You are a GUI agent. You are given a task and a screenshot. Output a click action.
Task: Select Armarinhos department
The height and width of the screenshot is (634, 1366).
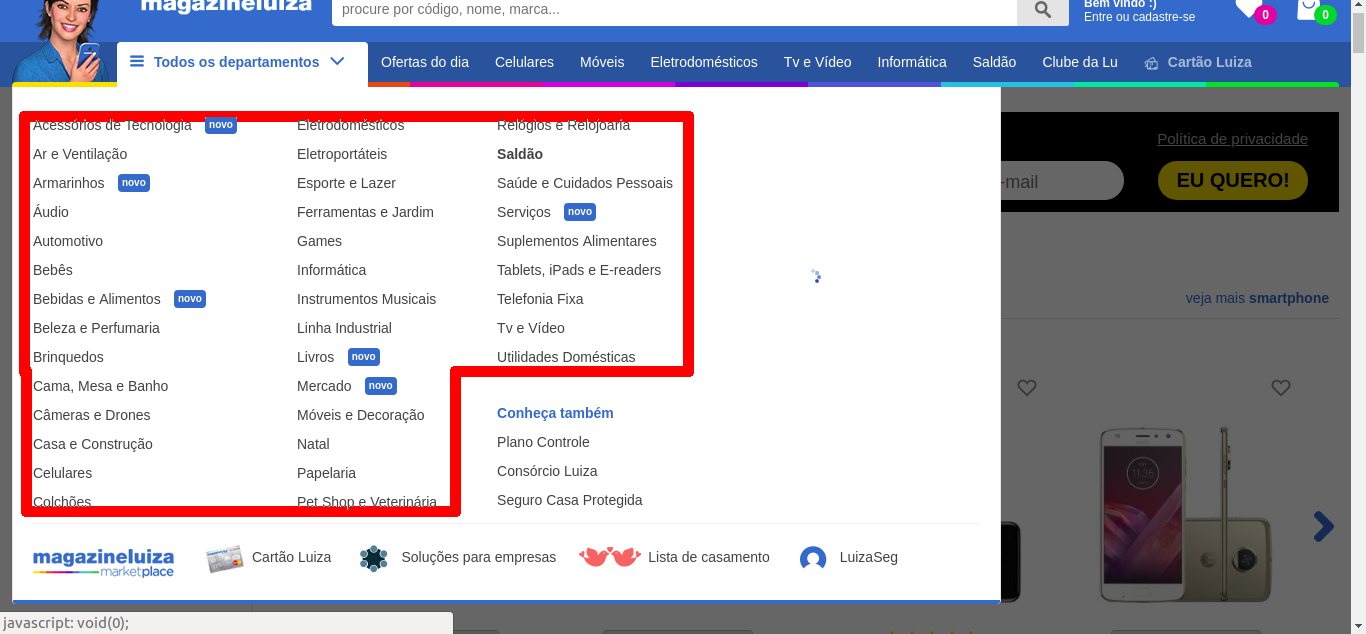click(69, 183)
